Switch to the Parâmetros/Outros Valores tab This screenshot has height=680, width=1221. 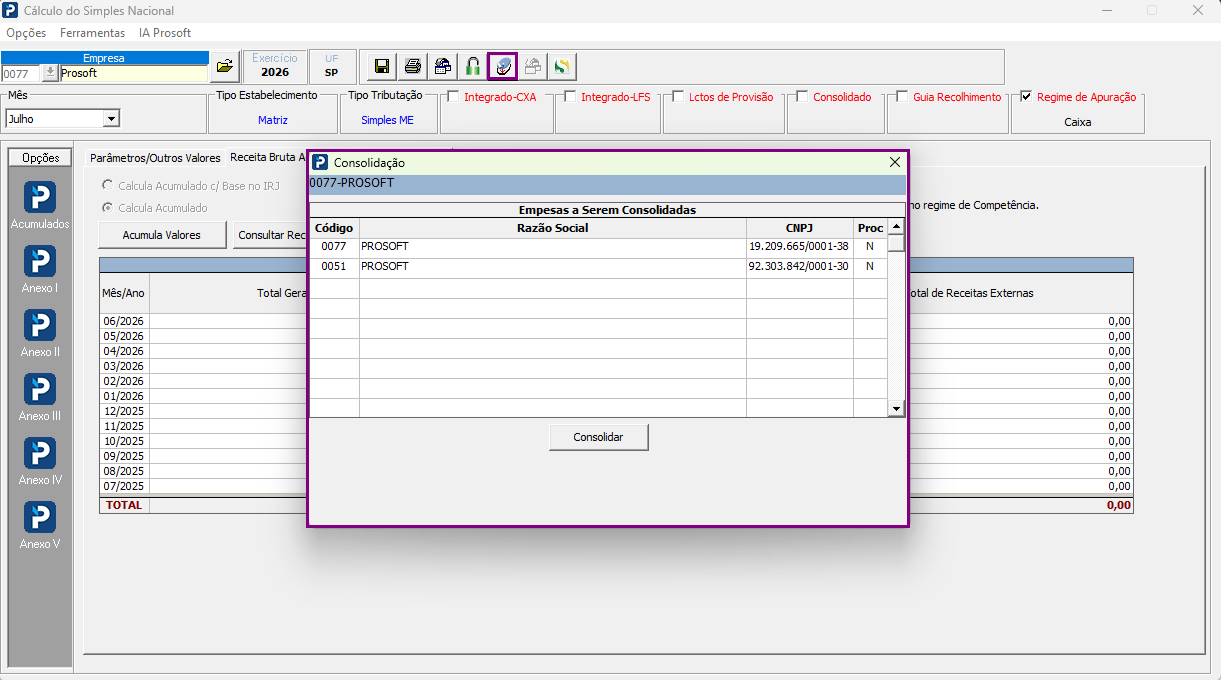click(x=155, y=158)
